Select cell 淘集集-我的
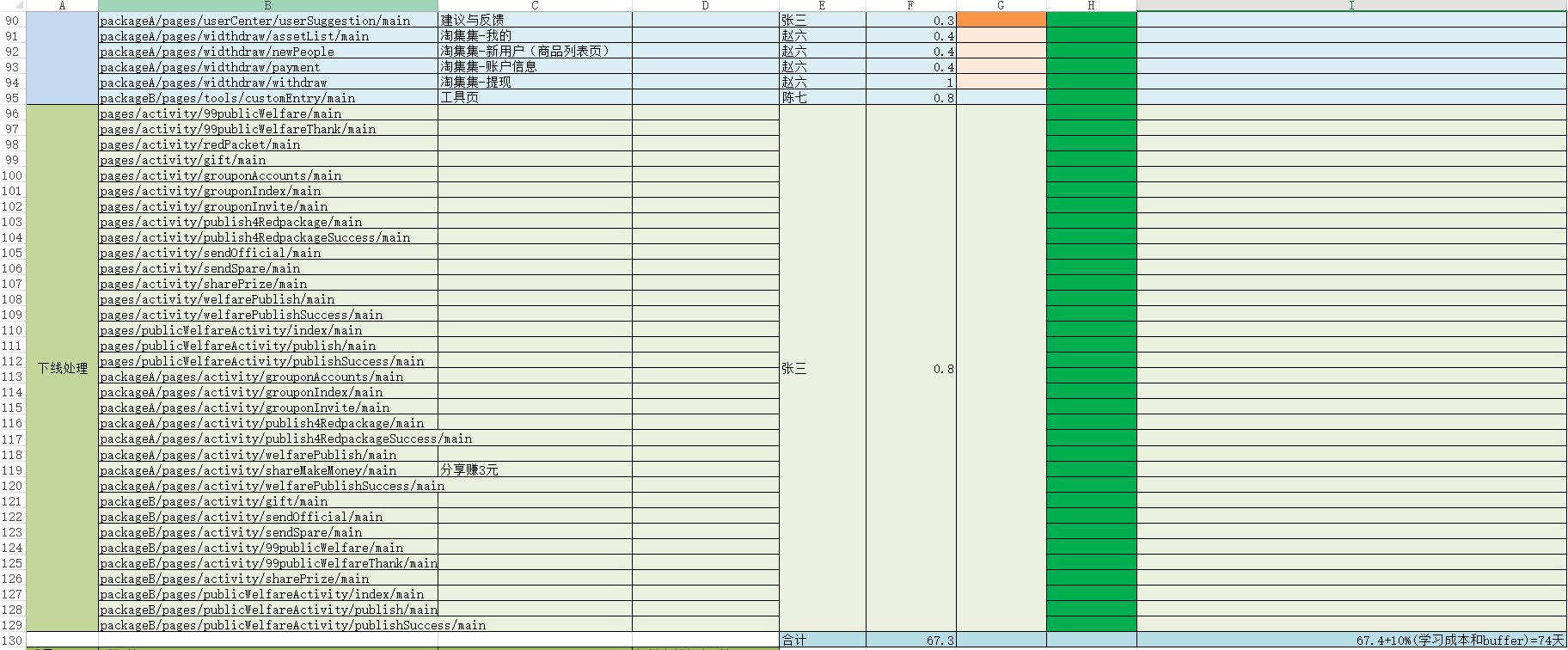 pos(535,35)
